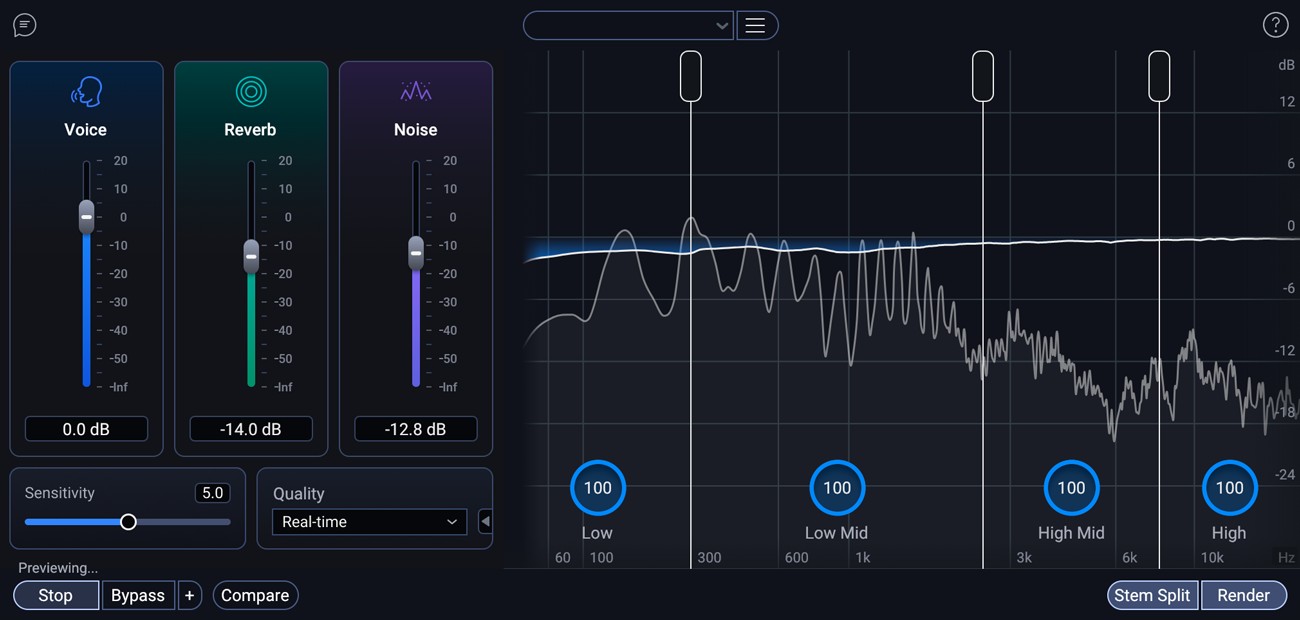Viewport: 1300px width, 620px height.
Task: Adjust the Sensitivity slider handle
Action: 128,521
